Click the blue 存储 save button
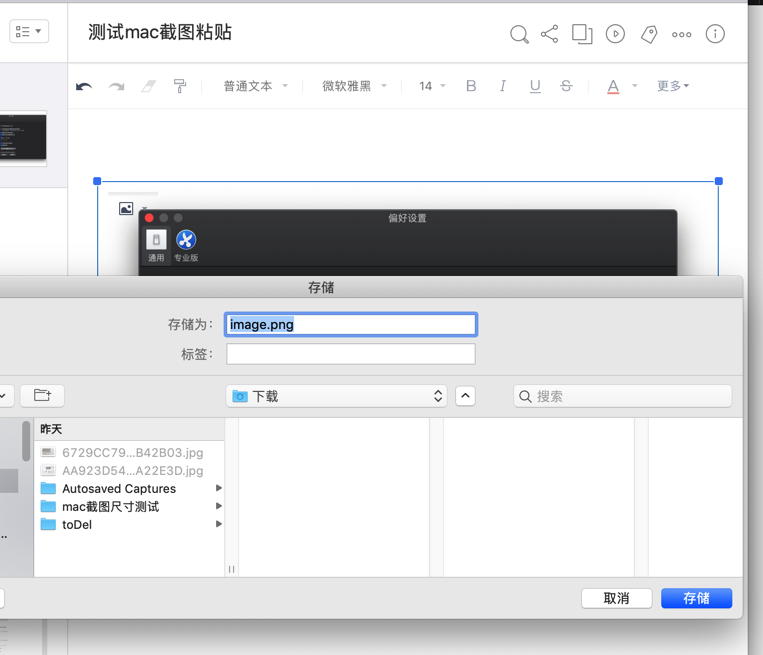 [x=696, y=598]
